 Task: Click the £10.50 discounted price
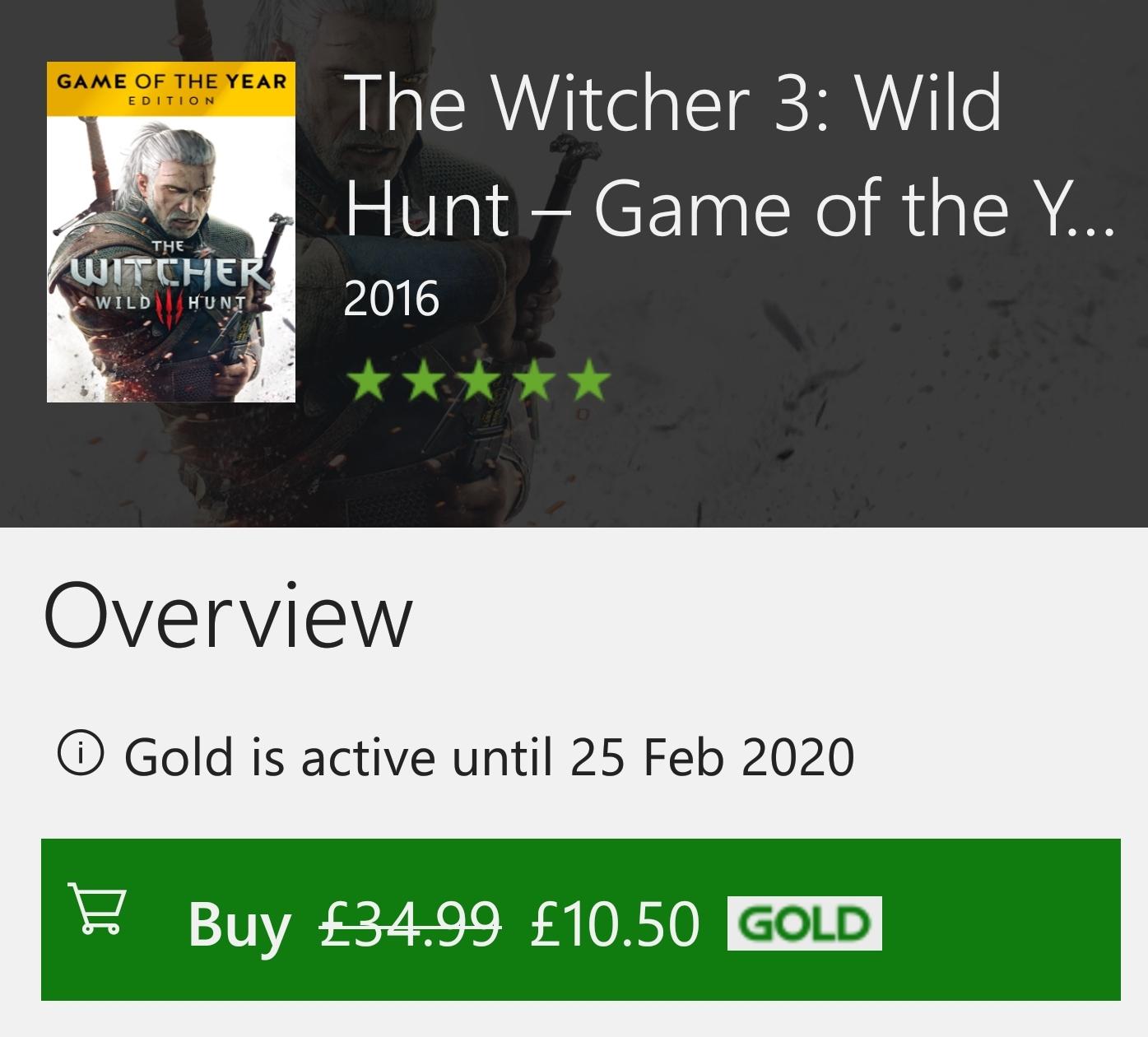coord(615,923)
